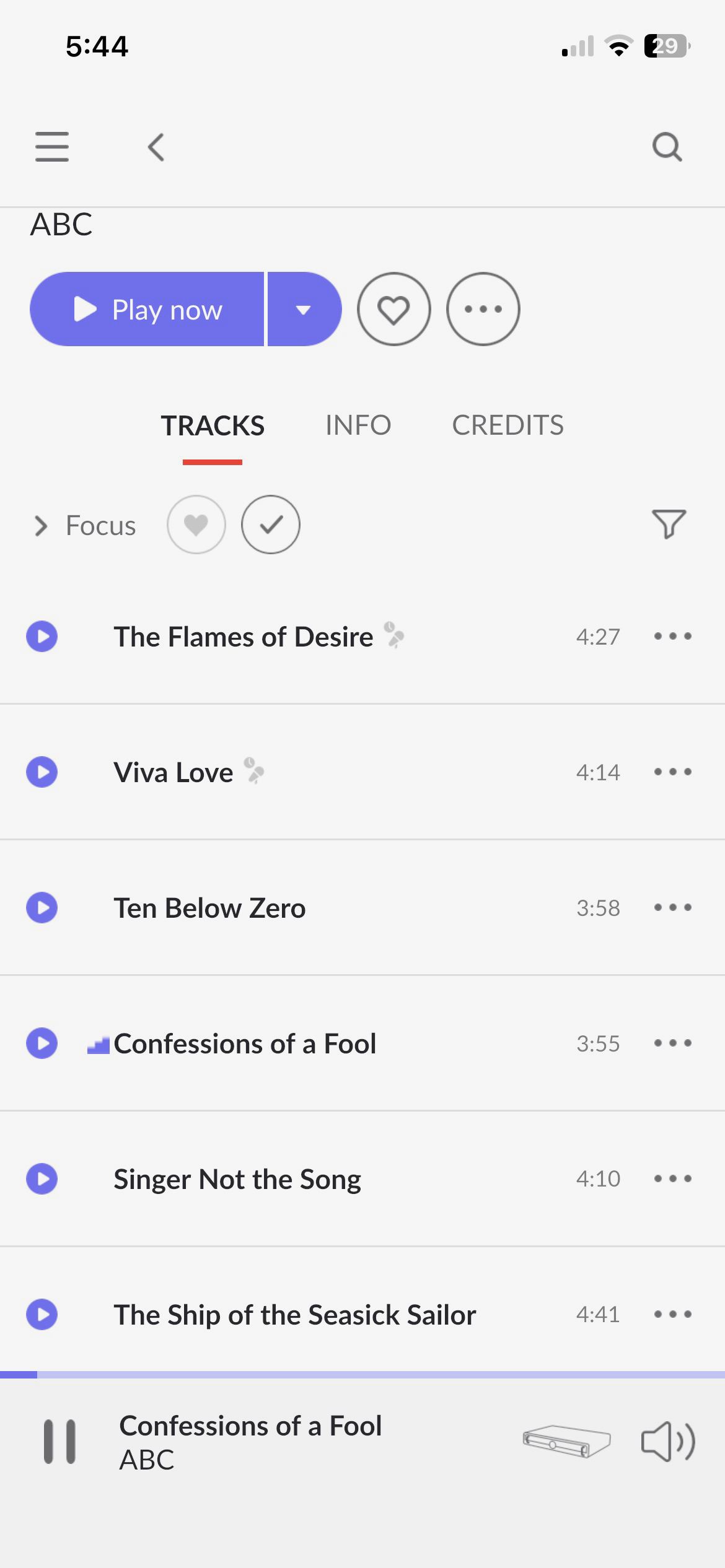Open options for Ten Below Zero
This screenshot has height=1568, width=725.
[x=673, y=907]
